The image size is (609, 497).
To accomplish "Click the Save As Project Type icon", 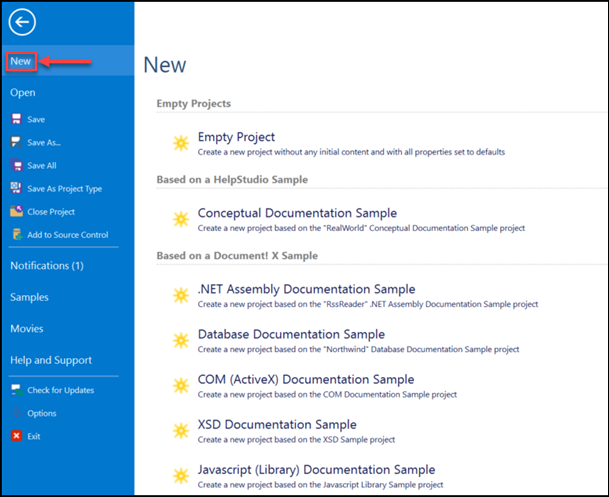I will 16,188.
